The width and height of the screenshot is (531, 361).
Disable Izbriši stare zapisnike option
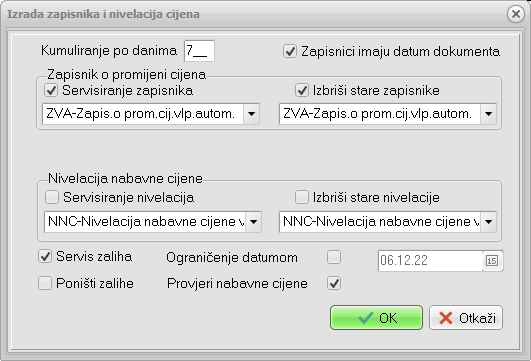[302, 90]
